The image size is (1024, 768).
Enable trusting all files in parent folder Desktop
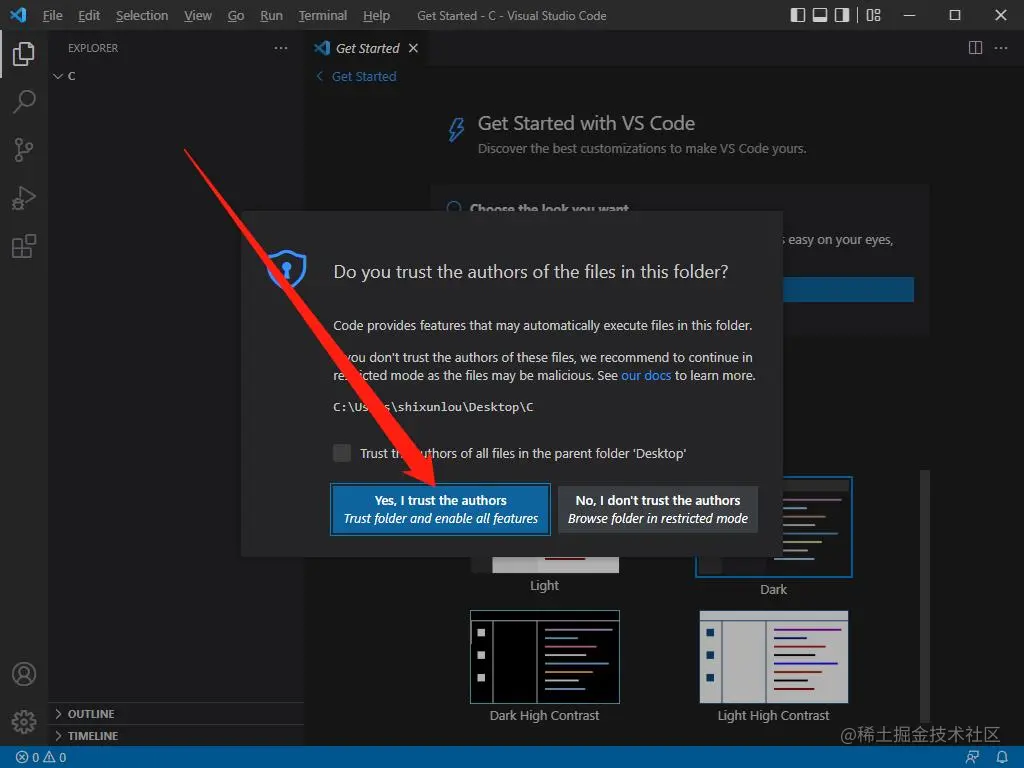click(342, 452)
